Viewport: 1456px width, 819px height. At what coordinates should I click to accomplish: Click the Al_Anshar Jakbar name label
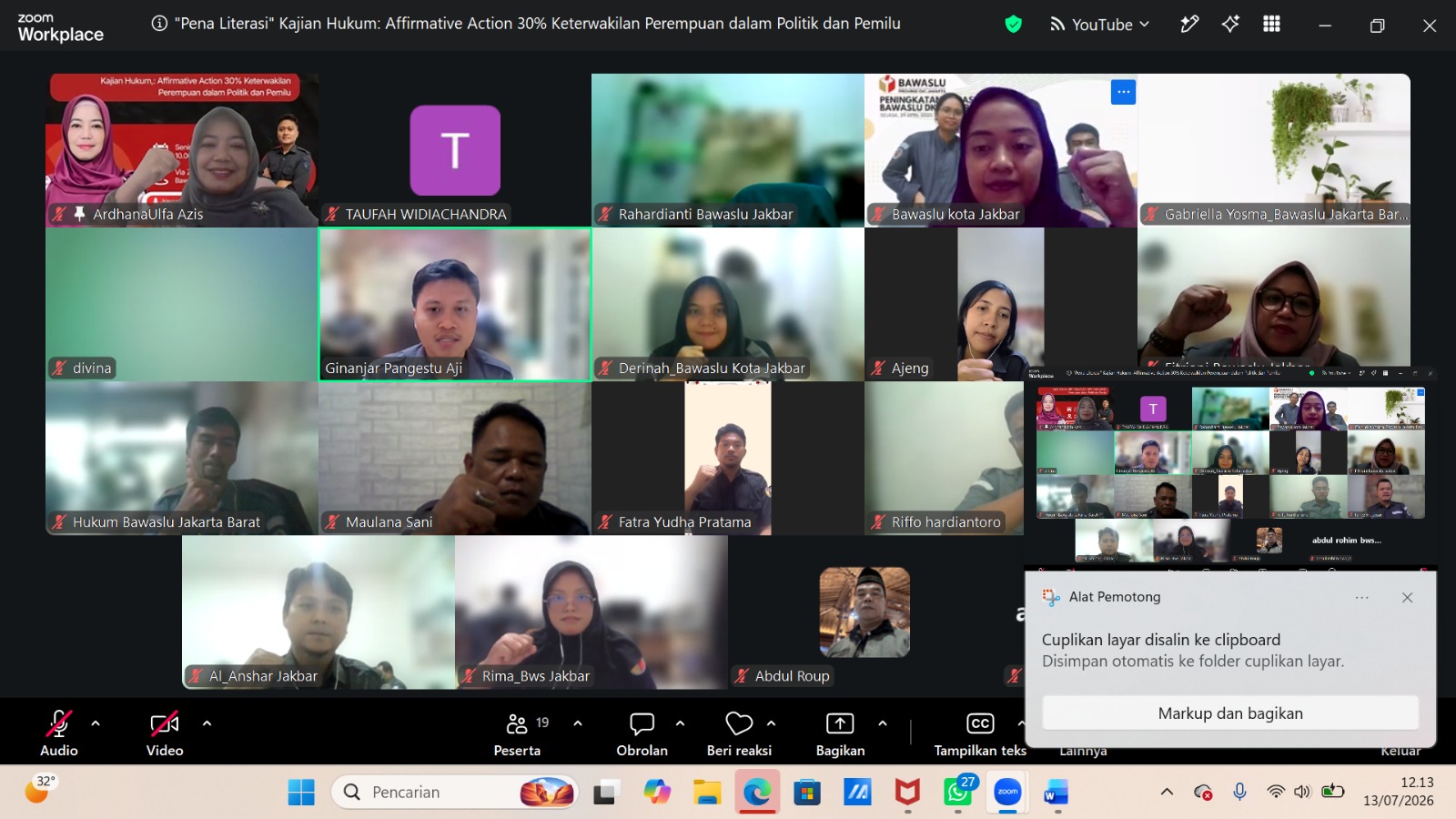click(263, 676)
